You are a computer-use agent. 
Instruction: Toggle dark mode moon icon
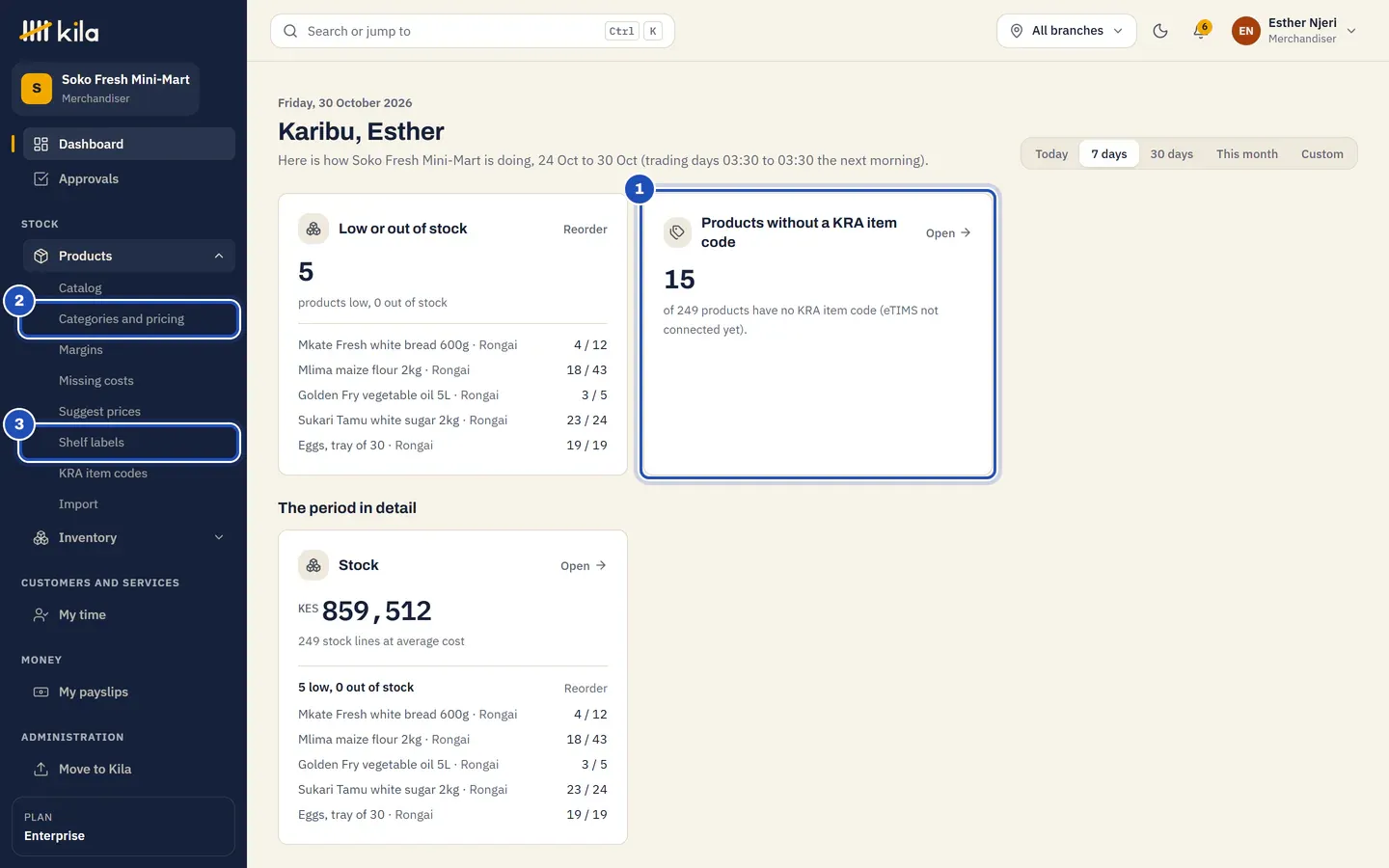[1160, 31]
